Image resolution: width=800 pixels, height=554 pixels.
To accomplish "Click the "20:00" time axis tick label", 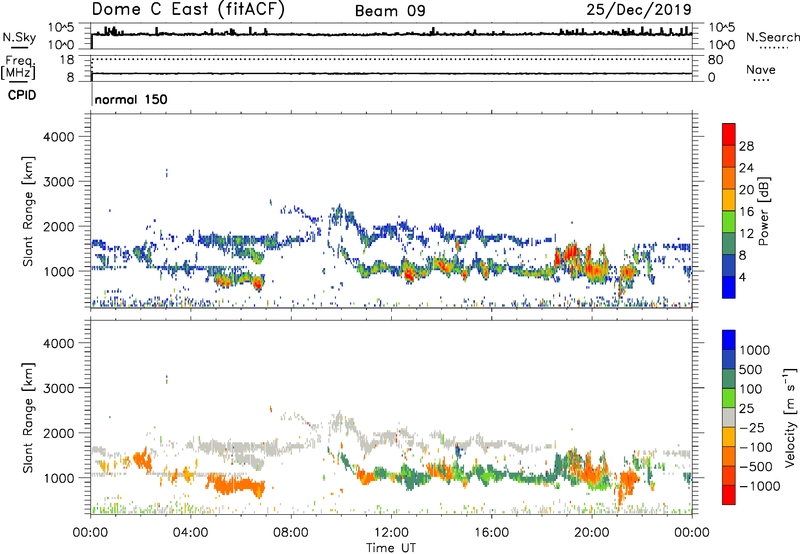I will click(592, 533).
